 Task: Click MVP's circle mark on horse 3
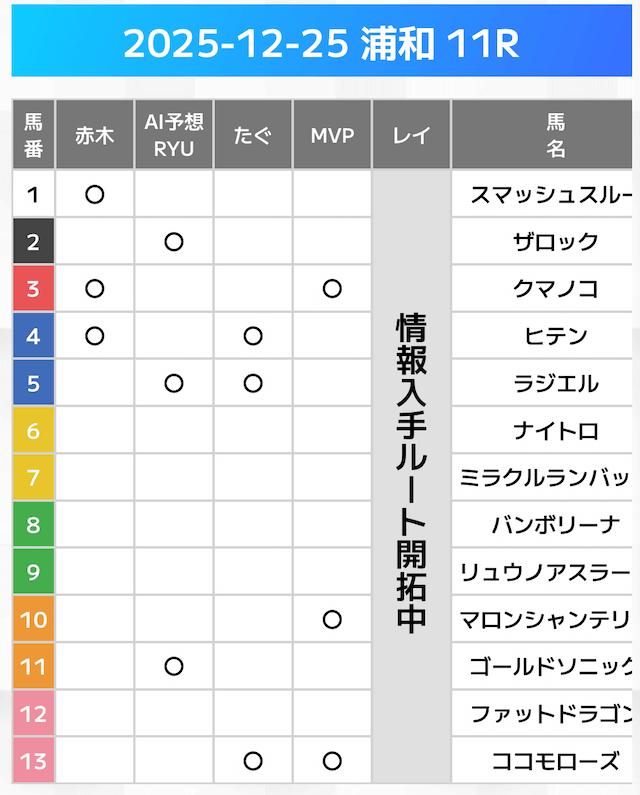point(332,289)
